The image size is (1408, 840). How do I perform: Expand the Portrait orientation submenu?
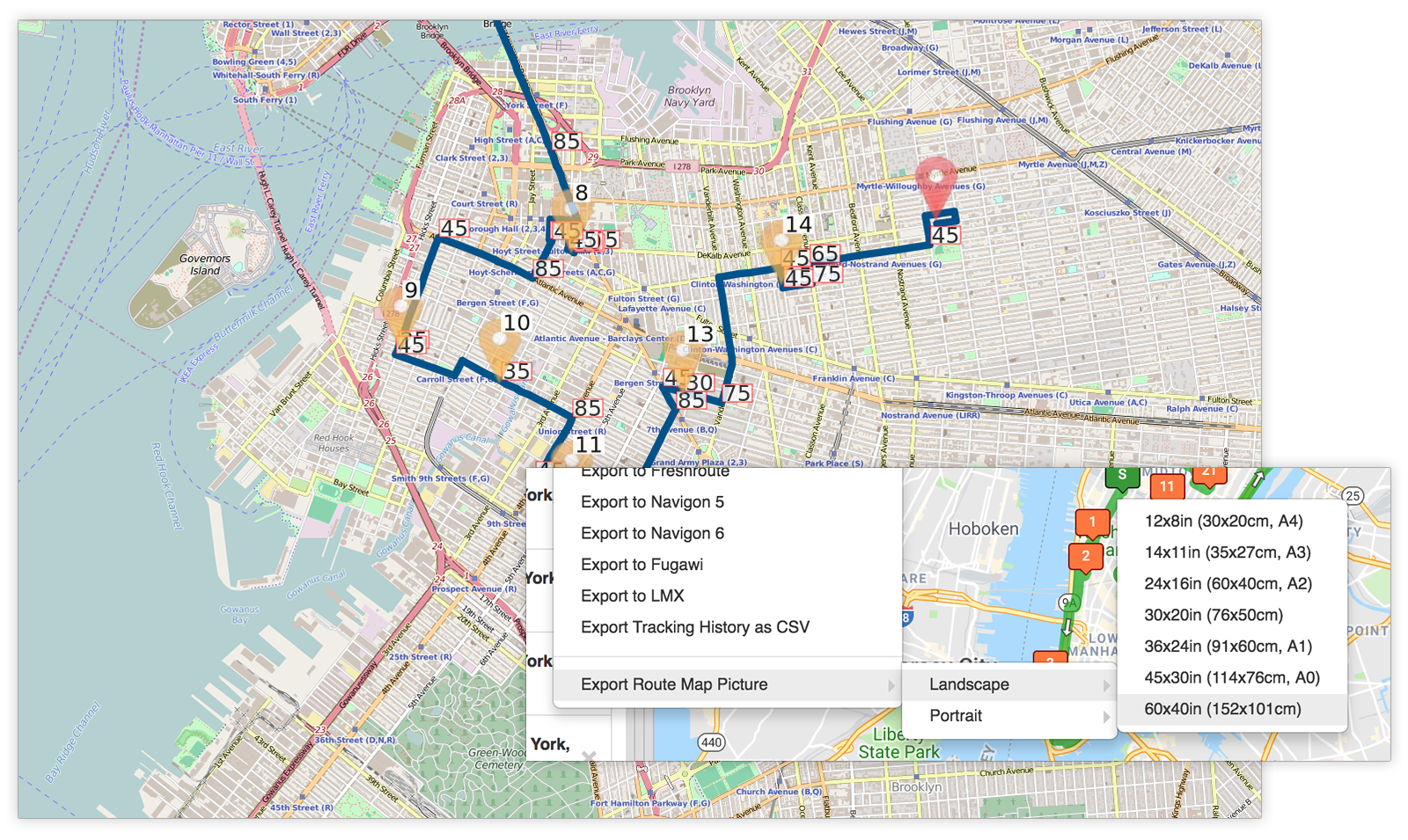pyautogui.click(x=955, y=715)
